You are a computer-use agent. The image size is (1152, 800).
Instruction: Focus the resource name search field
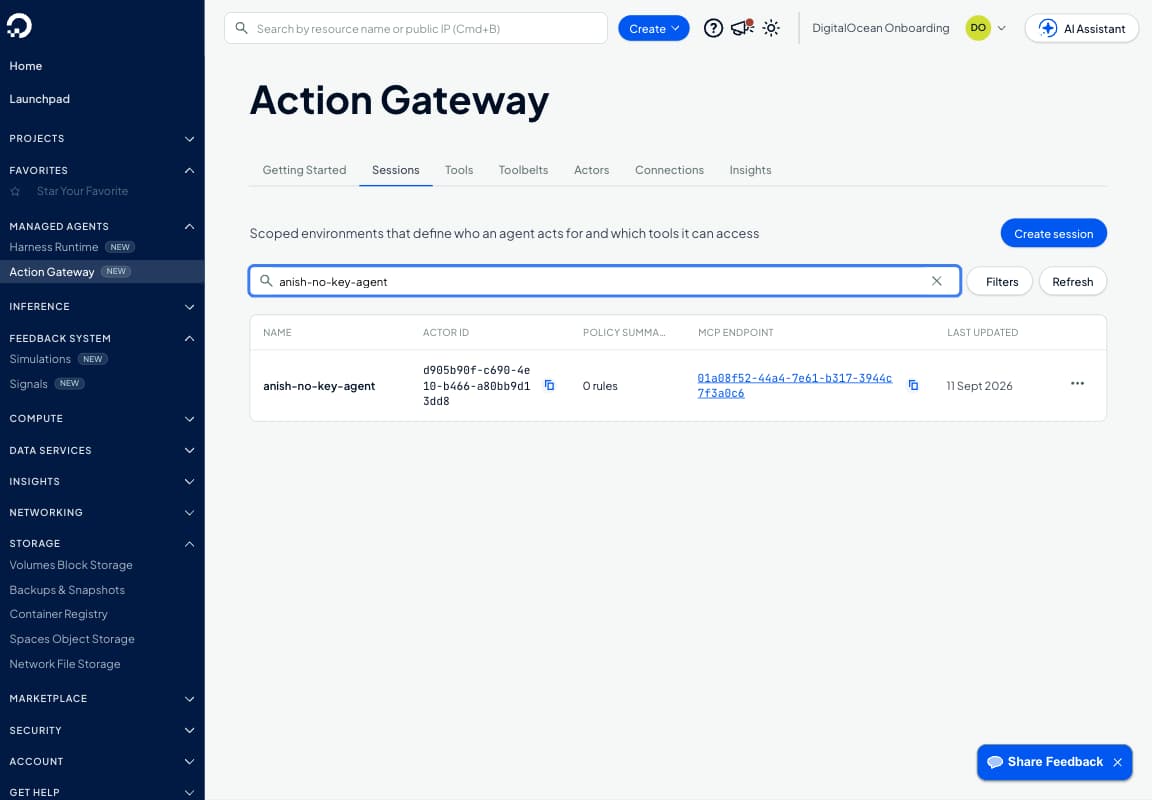[416, 29]
